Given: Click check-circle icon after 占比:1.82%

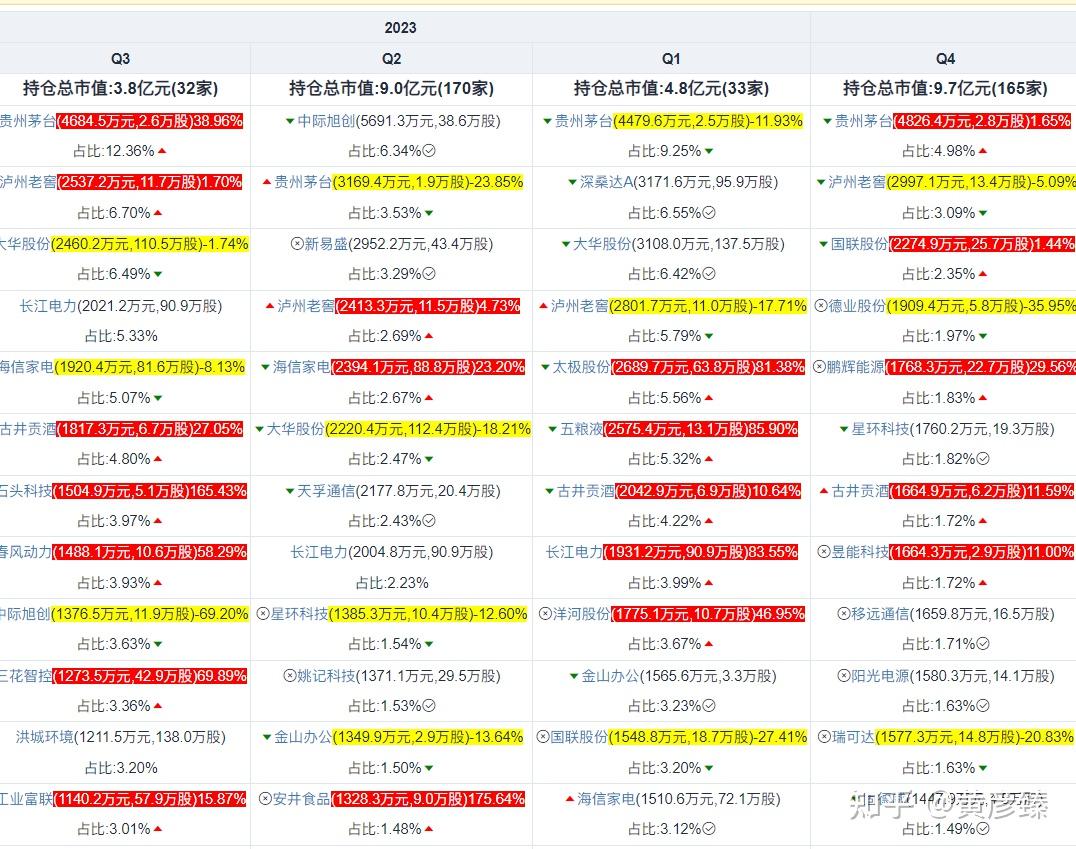Looking at the screenshot, I should [983, 459].
